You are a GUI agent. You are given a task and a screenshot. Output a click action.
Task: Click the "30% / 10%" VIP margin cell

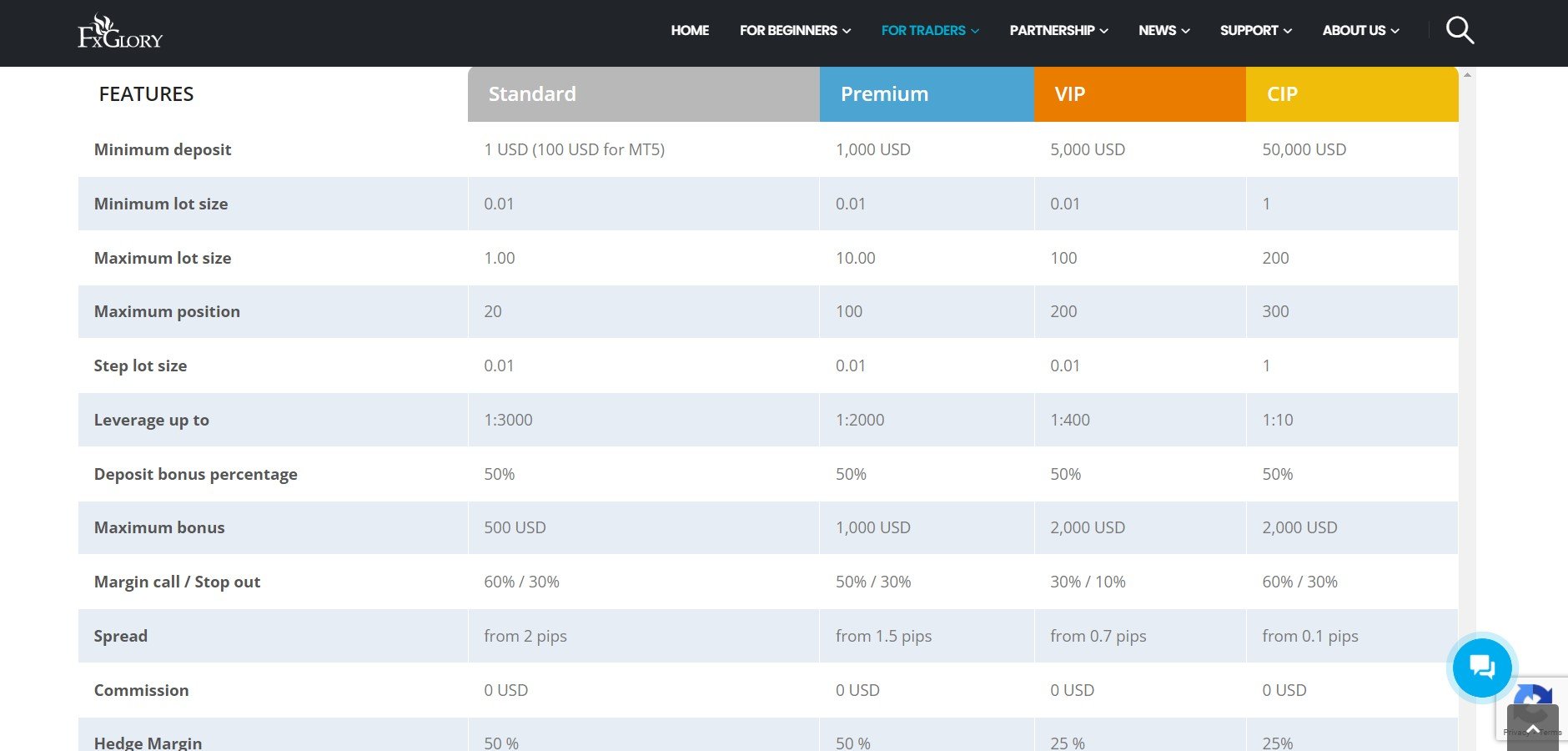[1088, 582]
